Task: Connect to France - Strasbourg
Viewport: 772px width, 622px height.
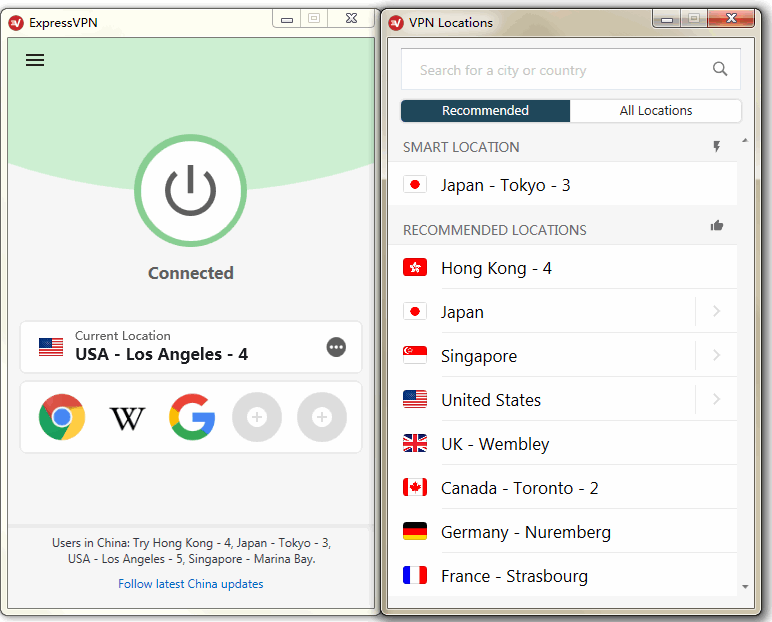Action: point(563,575)
